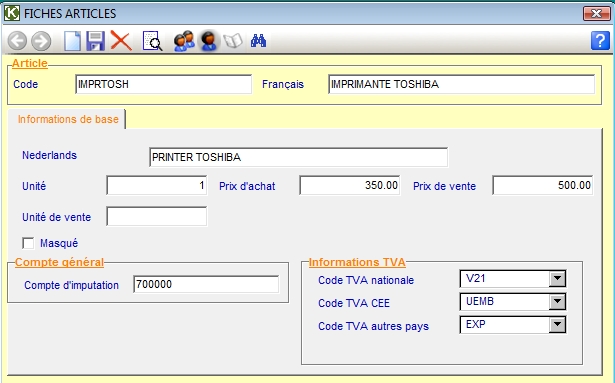
Task: Tick the Masqué checkbox
Action: click(x=28, y=243)
